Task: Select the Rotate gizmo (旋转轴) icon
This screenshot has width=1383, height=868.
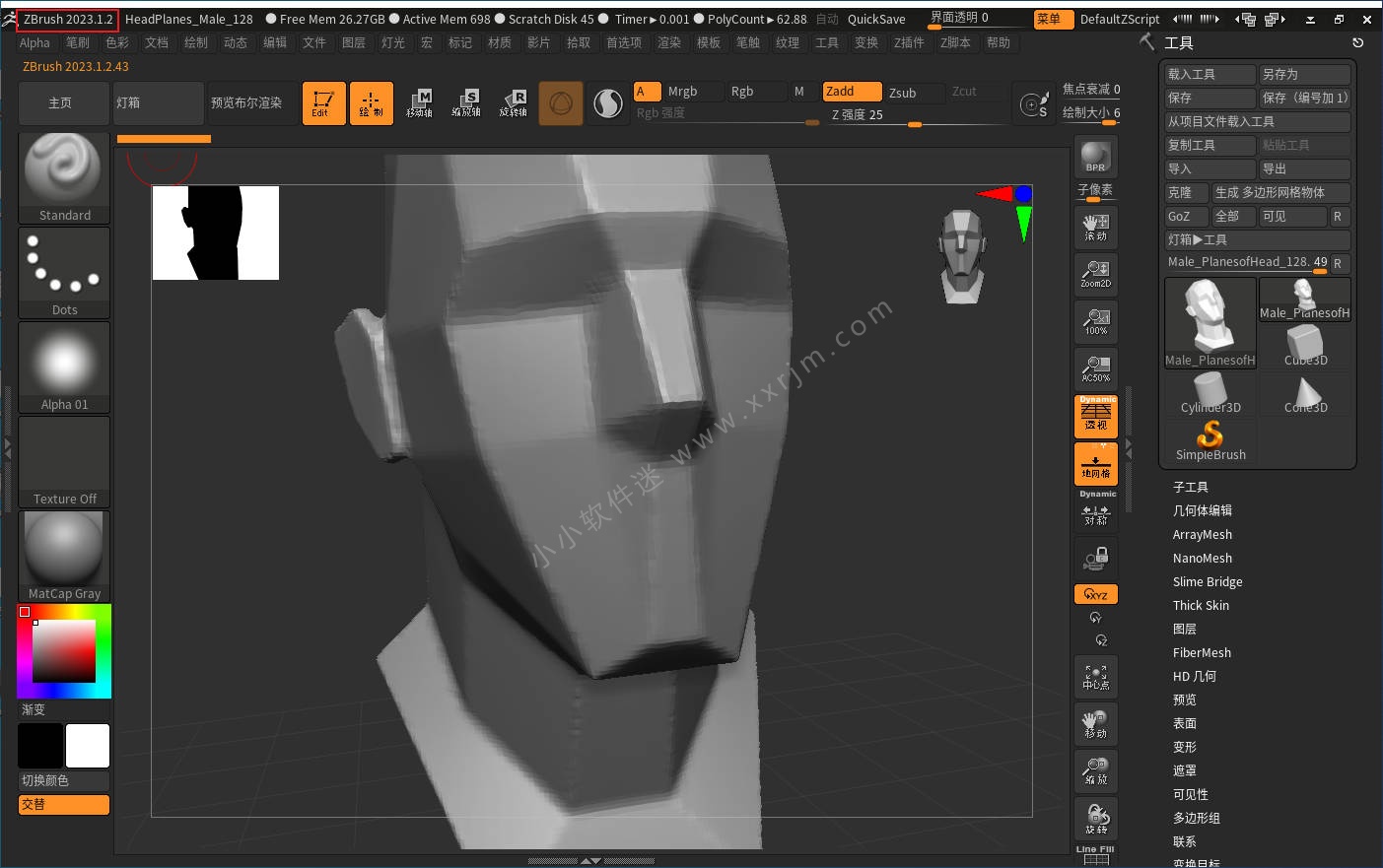Action: click(514, 102)
